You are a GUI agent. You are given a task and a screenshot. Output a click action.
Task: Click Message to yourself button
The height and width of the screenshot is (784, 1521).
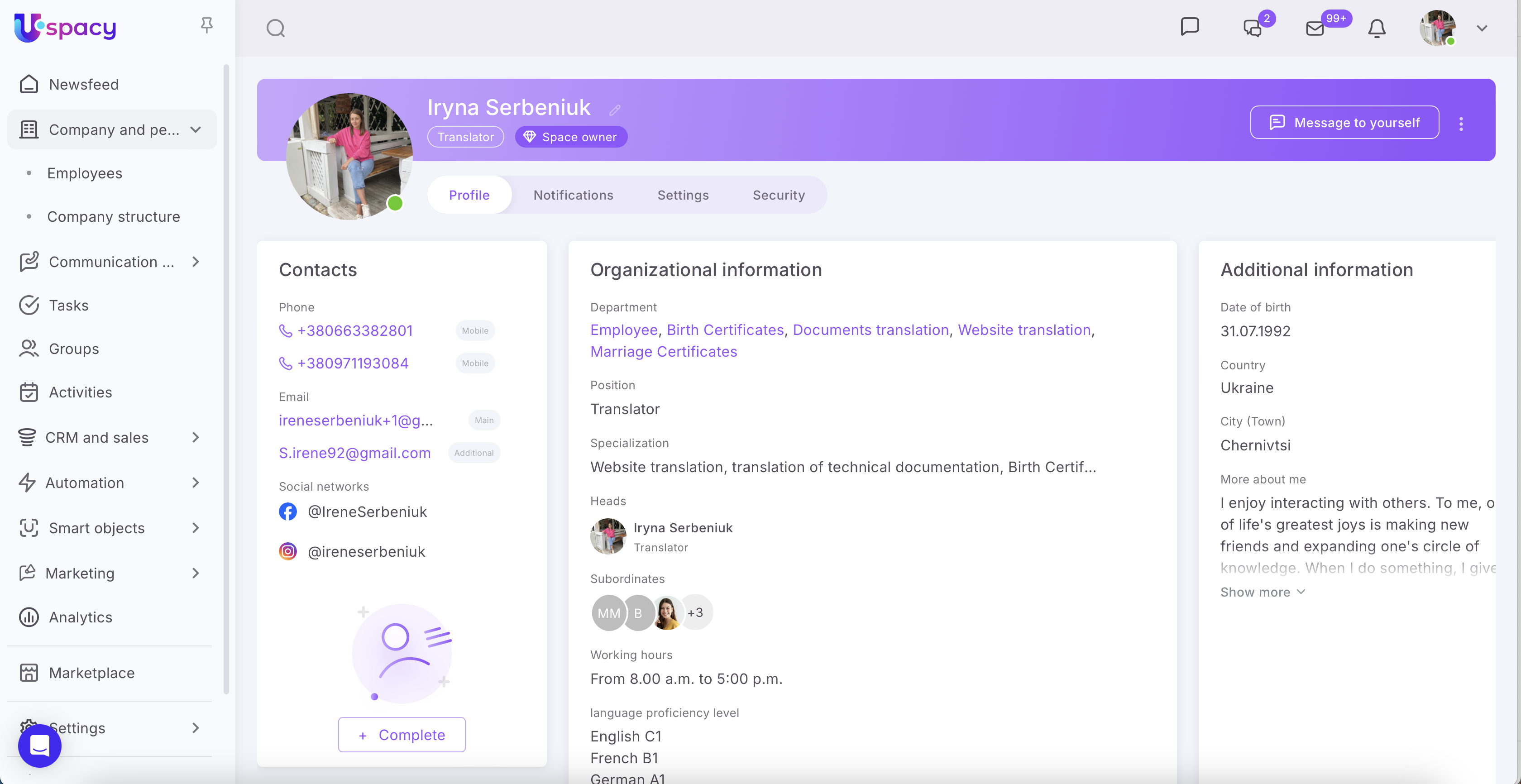(1344, 122)
